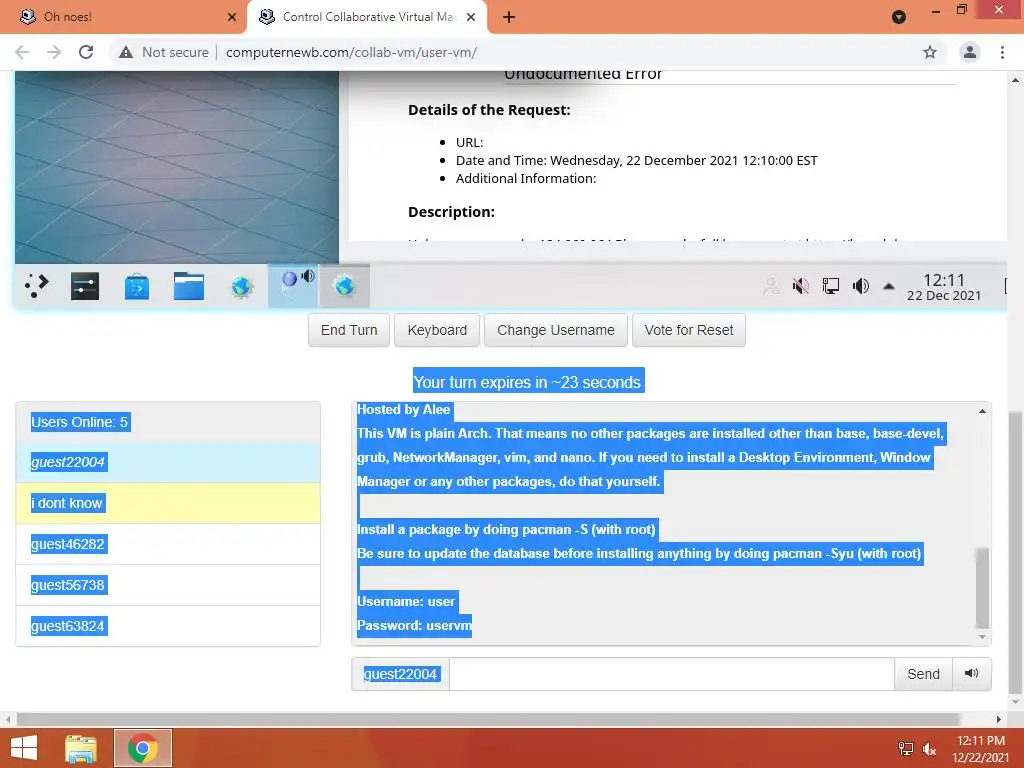Launch Discover store icon in VM taskbar

point(136,287)
